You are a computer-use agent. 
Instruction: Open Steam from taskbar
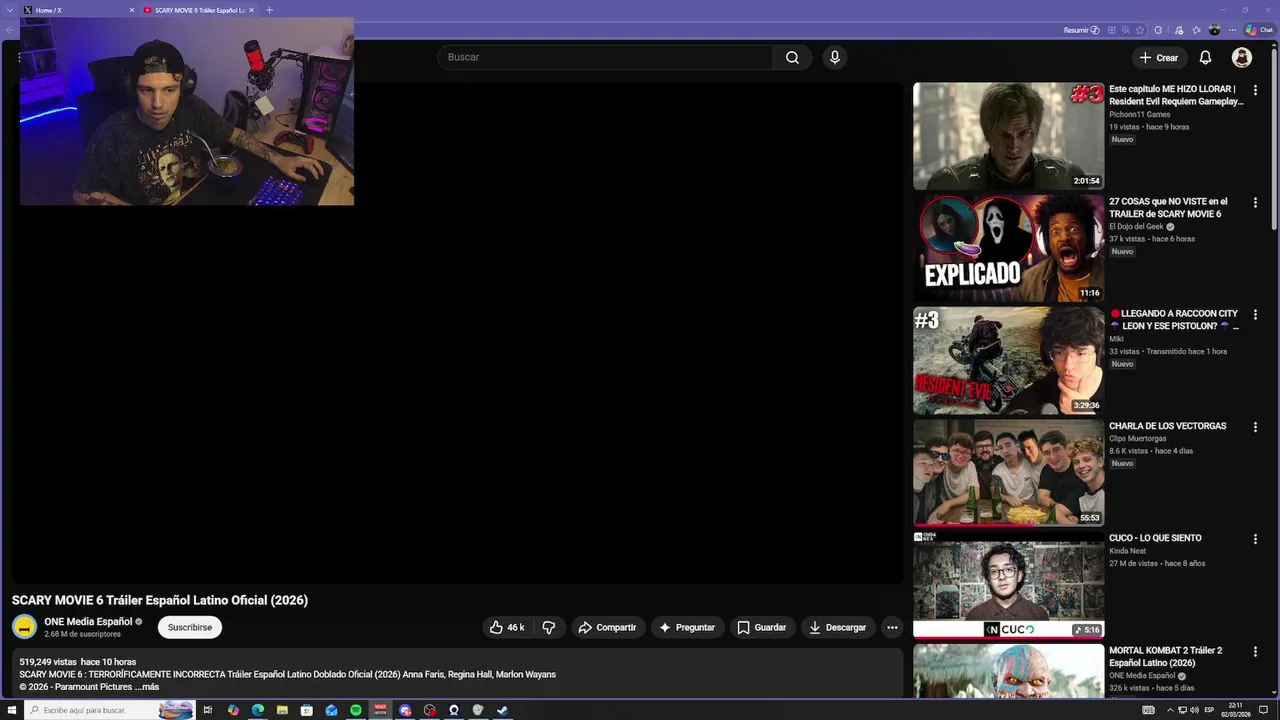coord(502,710)
